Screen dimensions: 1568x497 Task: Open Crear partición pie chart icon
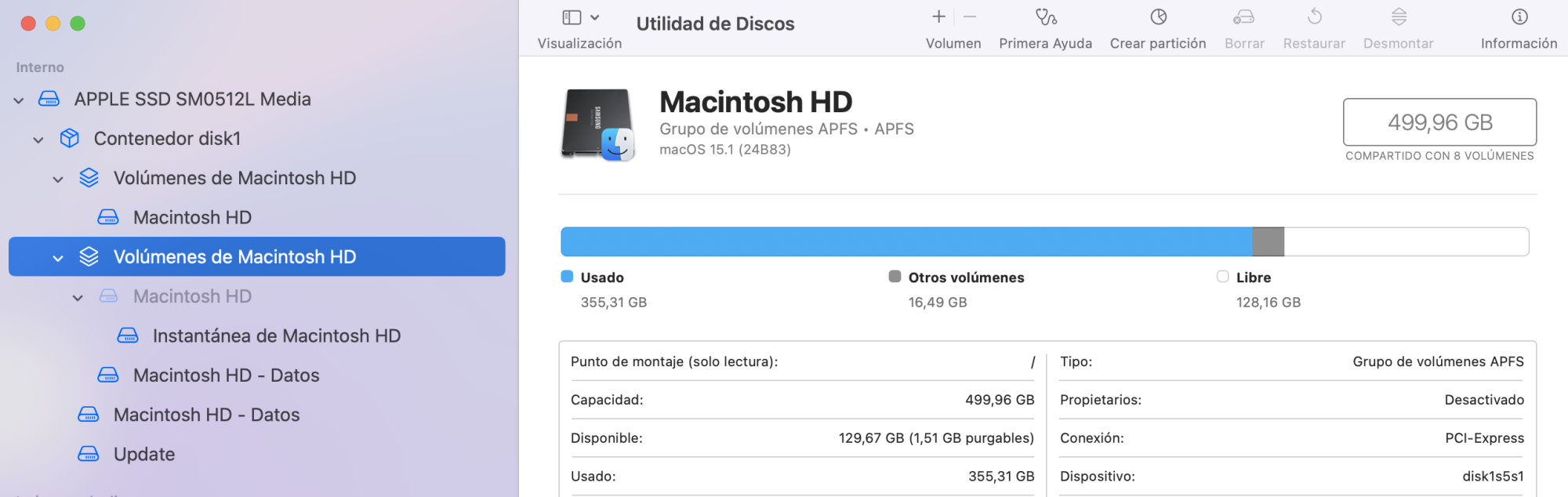click(x=1159, y=16)
